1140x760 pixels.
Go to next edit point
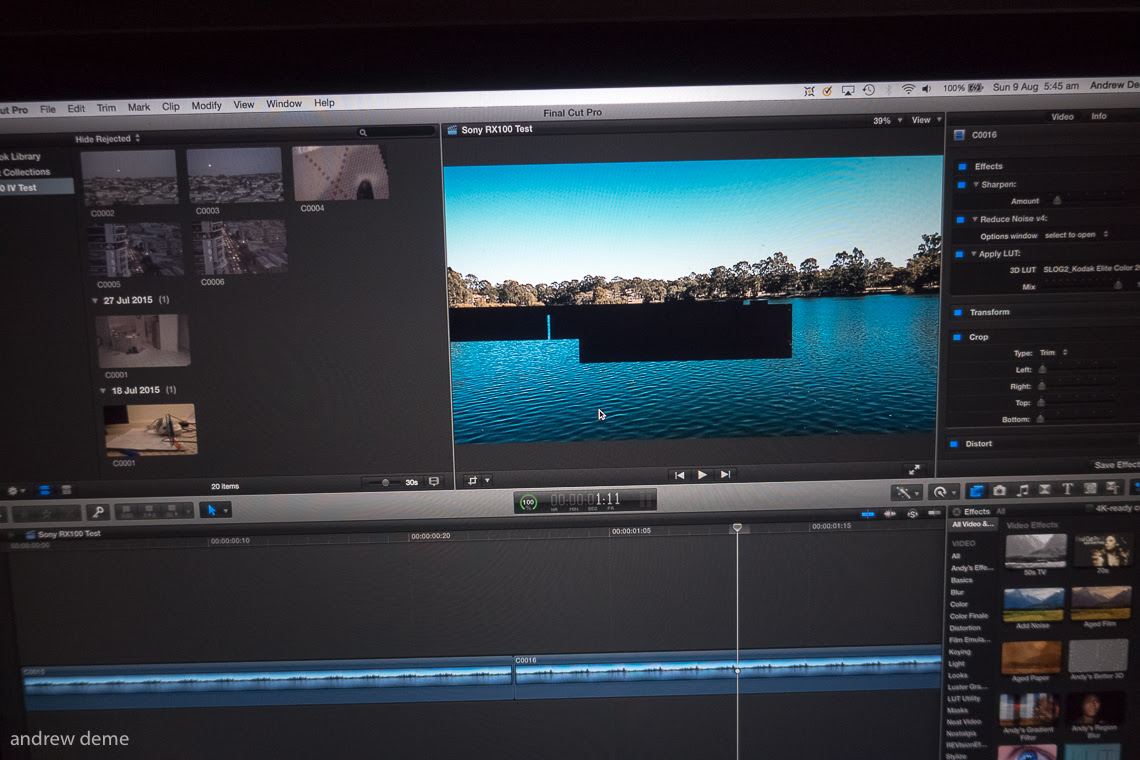point(726,474)
